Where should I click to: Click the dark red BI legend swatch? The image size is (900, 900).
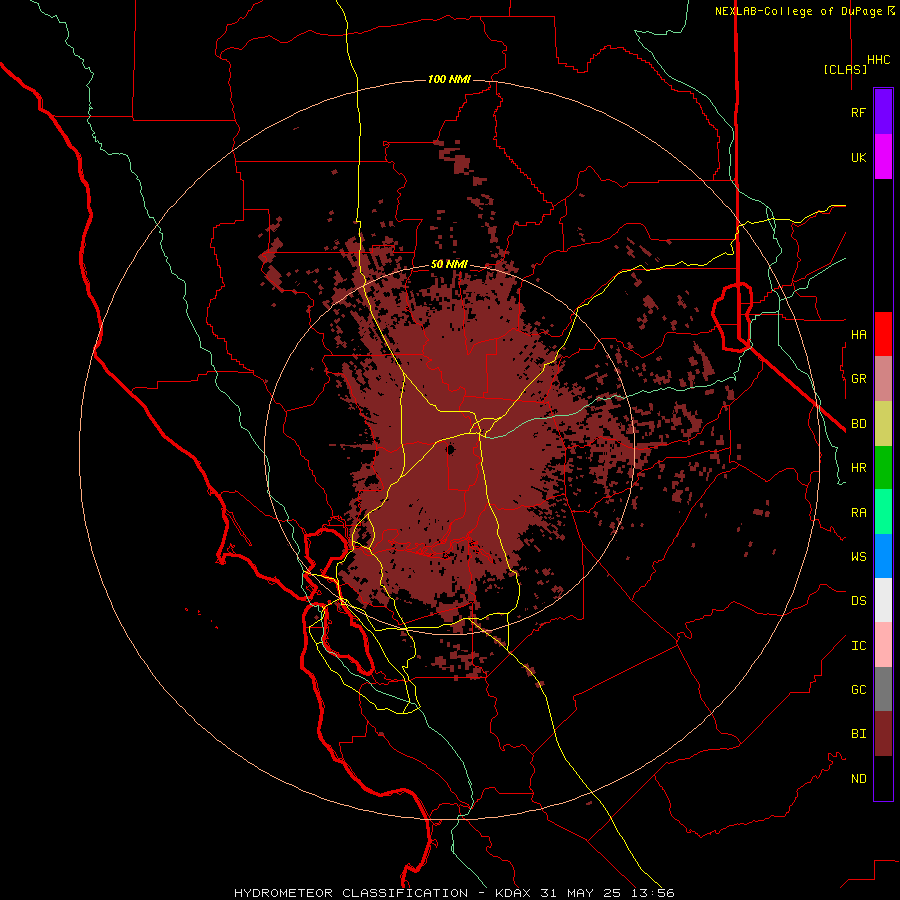pyautogui.click(x=883, y=734)
